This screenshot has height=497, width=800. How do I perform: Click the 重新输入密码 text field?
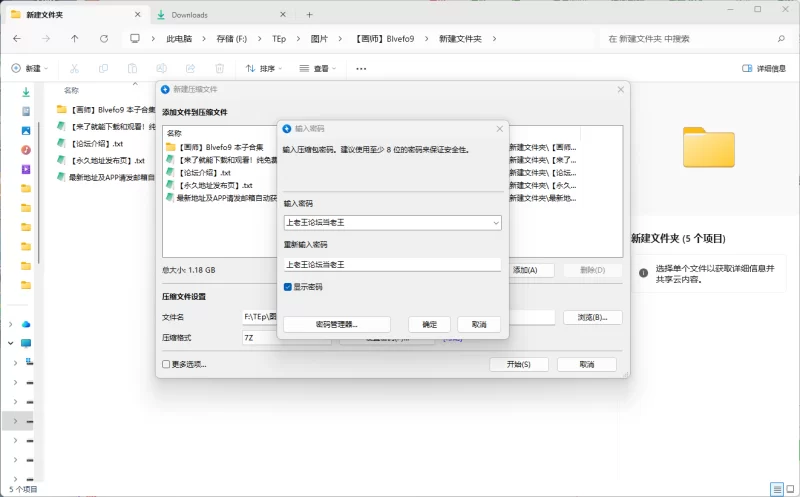pyautogui.click(x=392, y=265)
